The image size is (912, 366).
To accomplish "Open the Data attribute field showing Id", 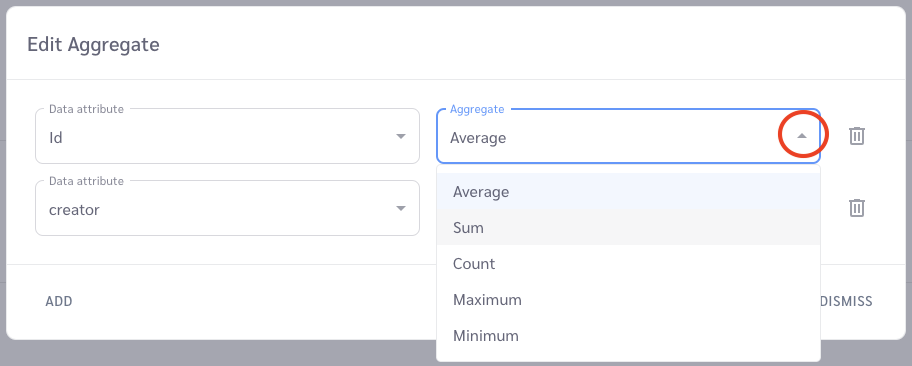I will pos(227,136).
